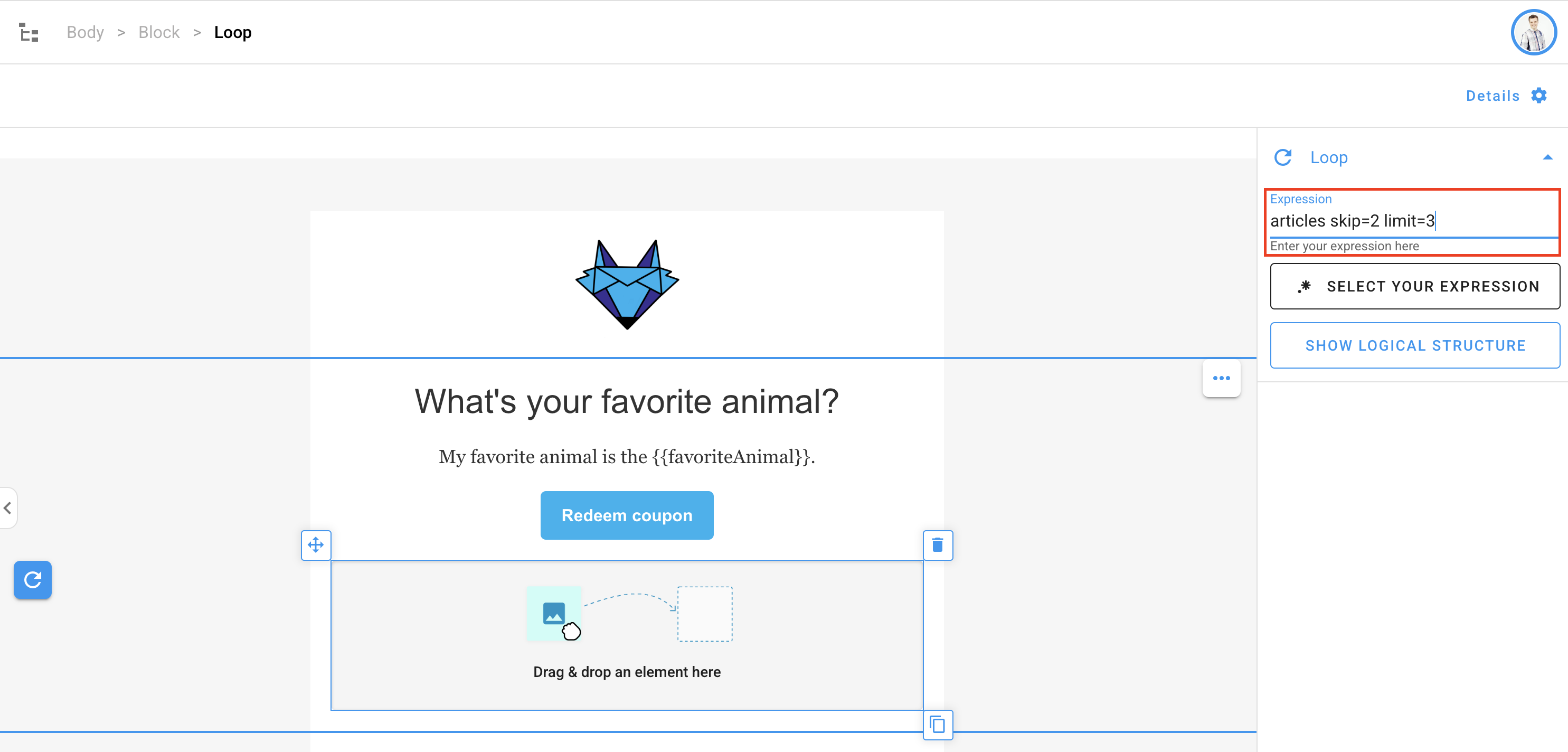
Task: Click the blue fox logo image
Action: [x=627, y=284]
